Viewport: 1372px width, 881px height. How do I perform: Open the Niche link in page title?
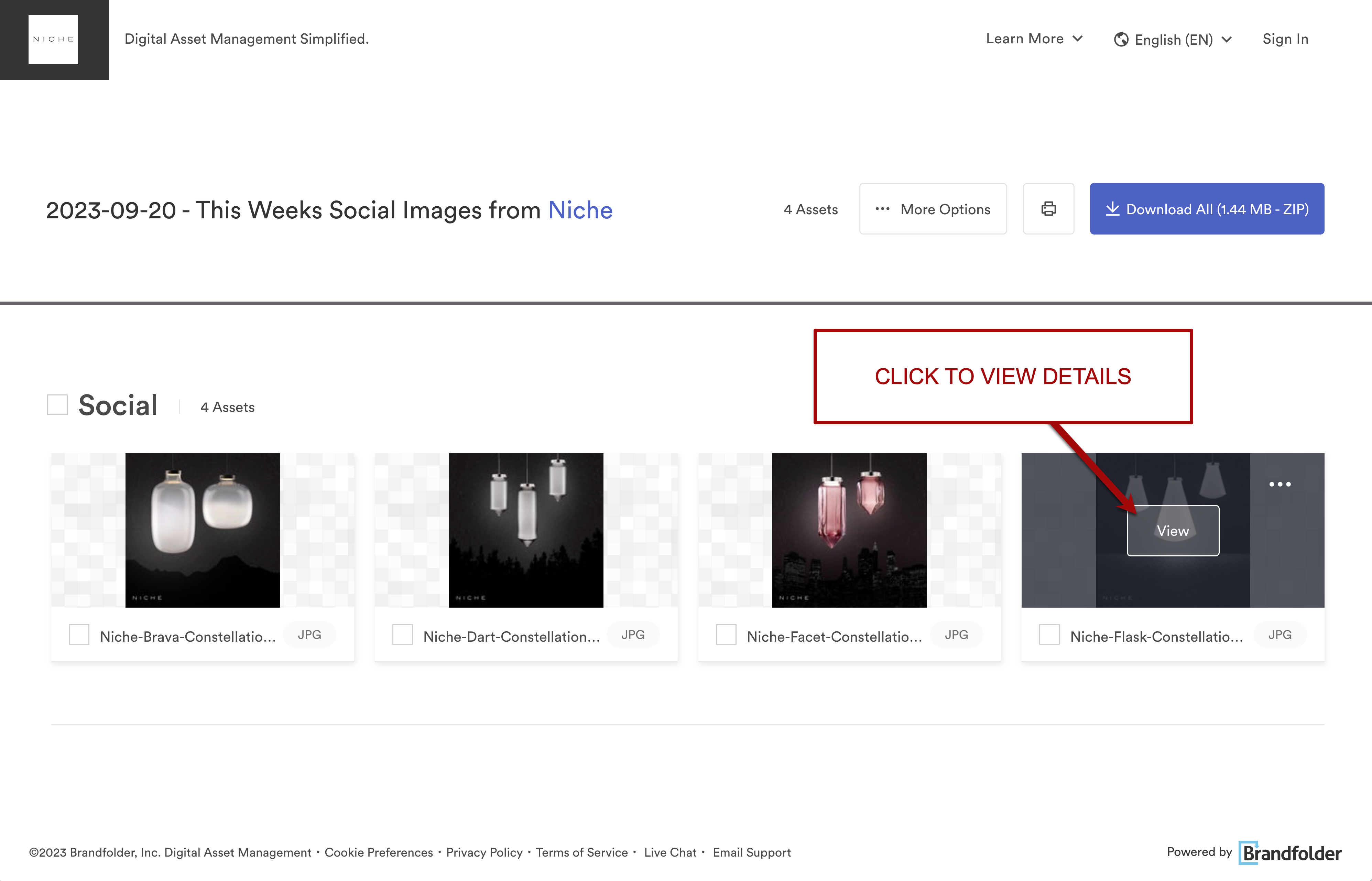click(x=580, y=210)
